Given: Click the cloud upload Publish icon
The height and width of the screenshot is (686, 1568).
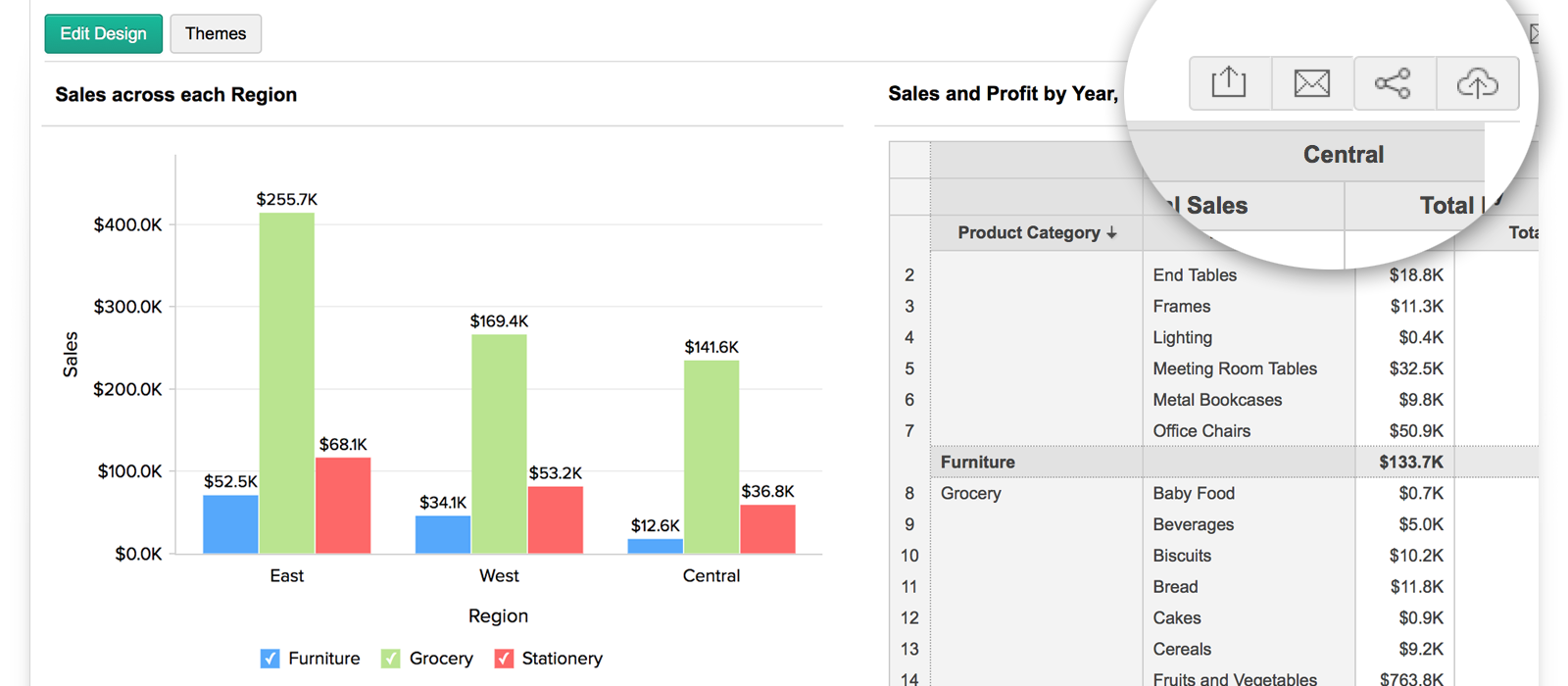Looking at the screenshot, I should [x=1477, y=82].
